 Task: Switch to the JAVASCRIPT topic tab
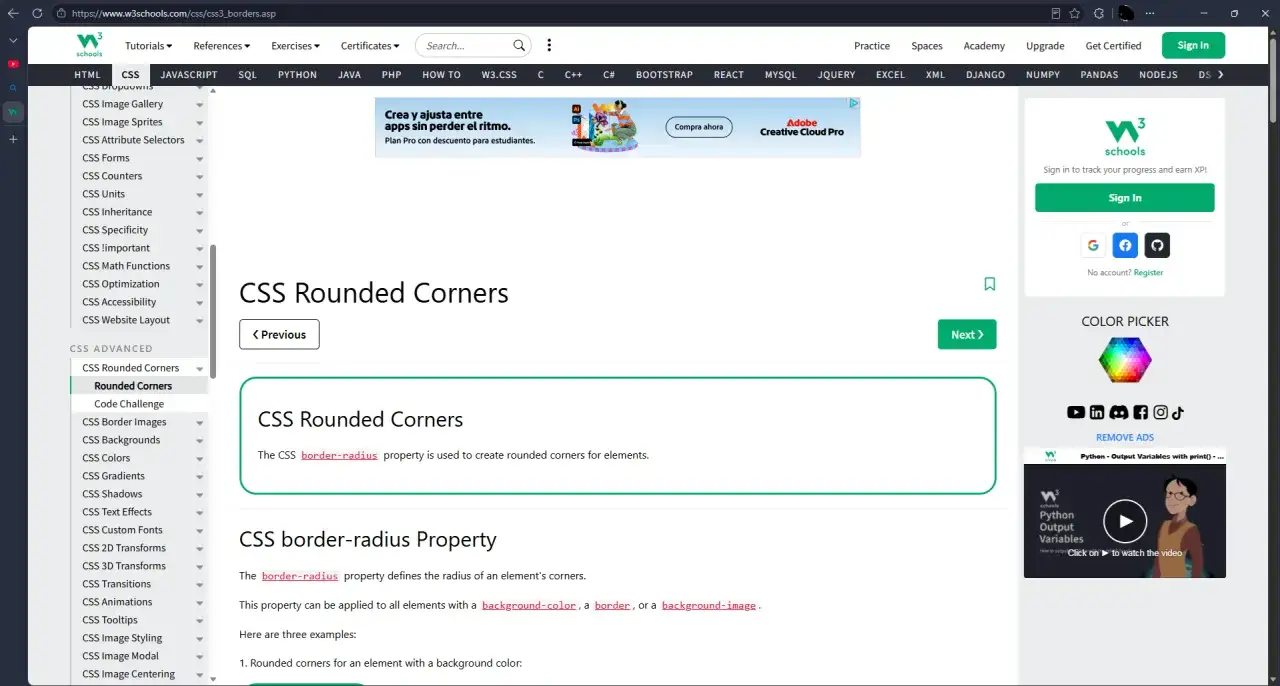click(x=188, y=75)
